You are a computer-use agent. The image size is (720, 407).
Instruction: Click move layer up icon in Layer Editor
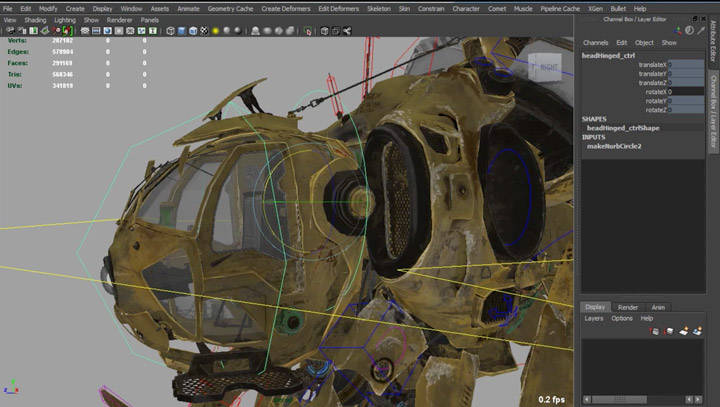tap(654, 331)
